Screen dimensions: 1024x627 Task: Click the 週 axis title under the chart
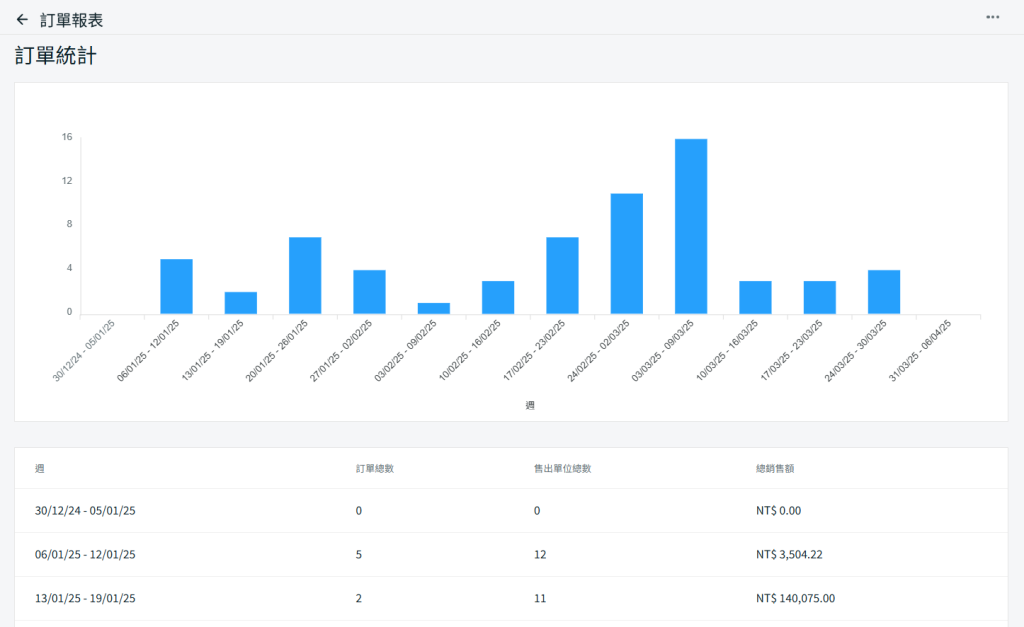point(530,406)
